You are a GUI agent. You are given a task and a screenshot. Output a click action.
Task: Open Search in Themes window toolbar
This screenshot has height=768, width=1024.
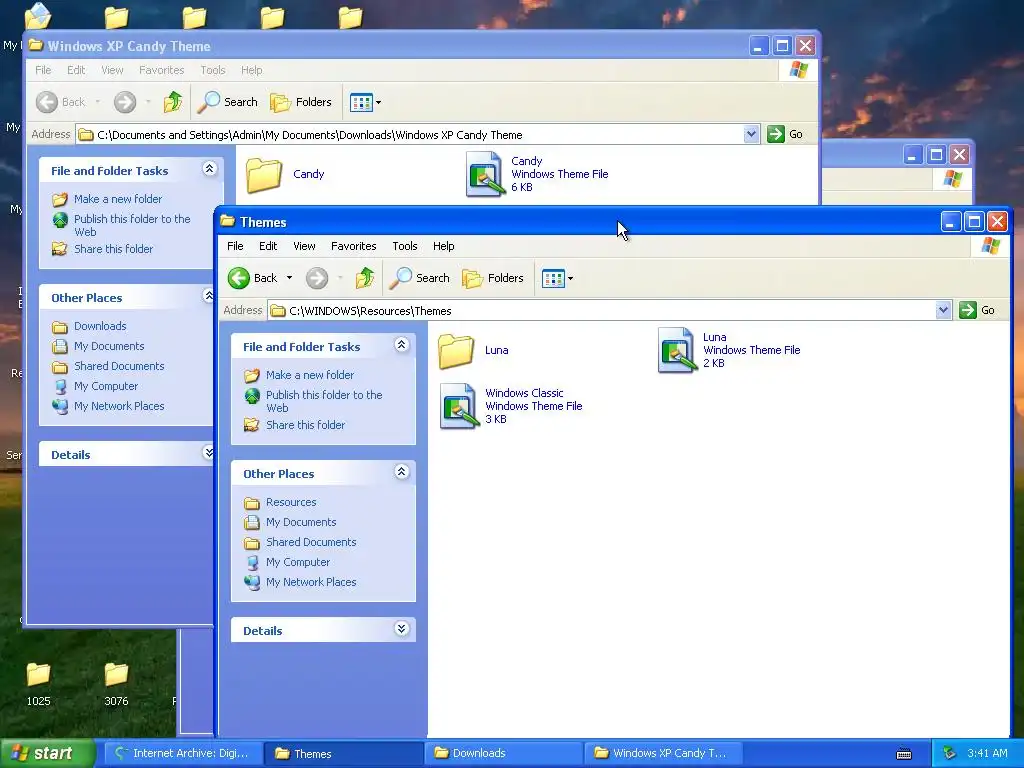420,278
